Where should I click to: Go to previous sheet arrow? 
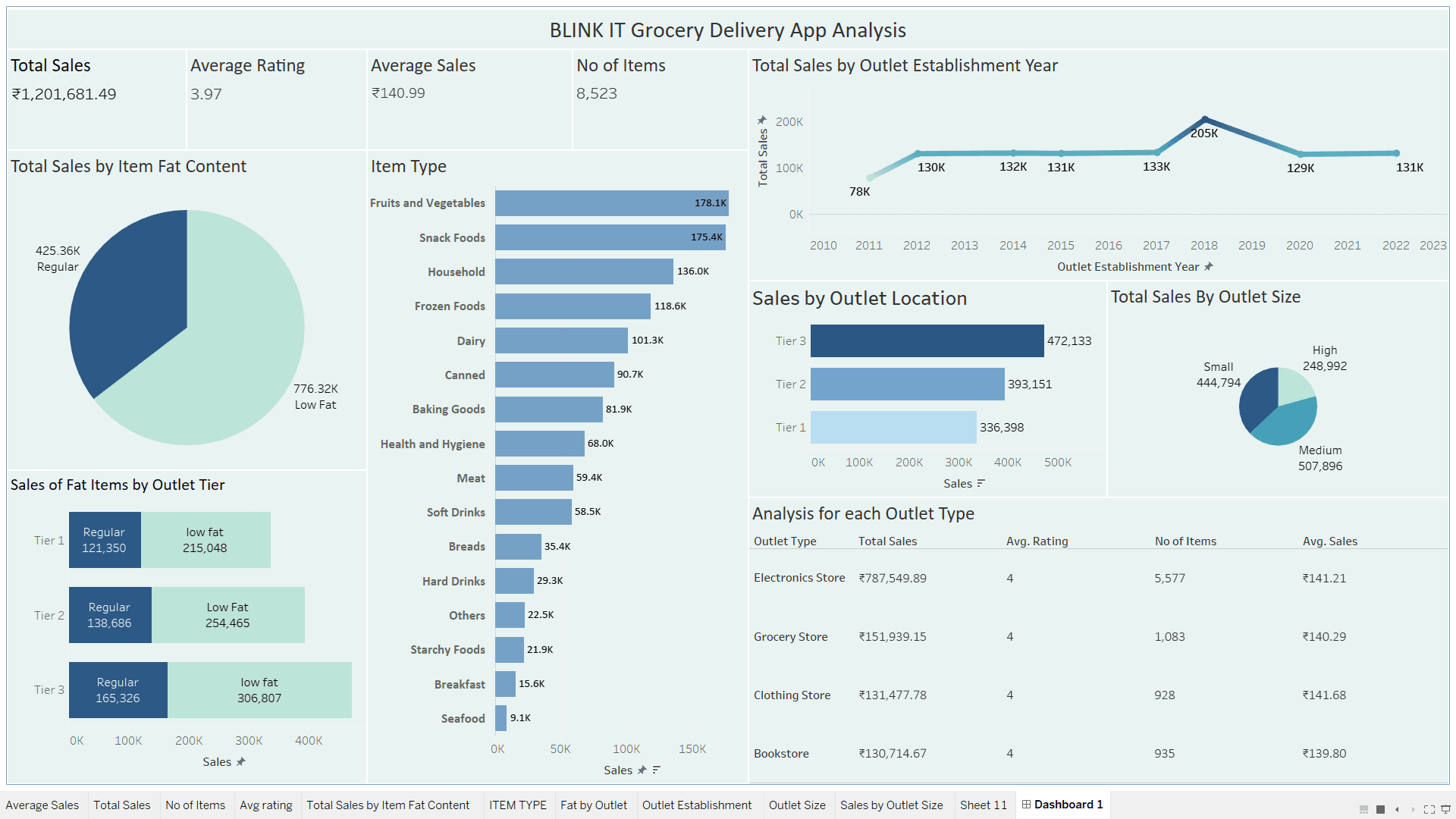click(x=1397, y=809)
